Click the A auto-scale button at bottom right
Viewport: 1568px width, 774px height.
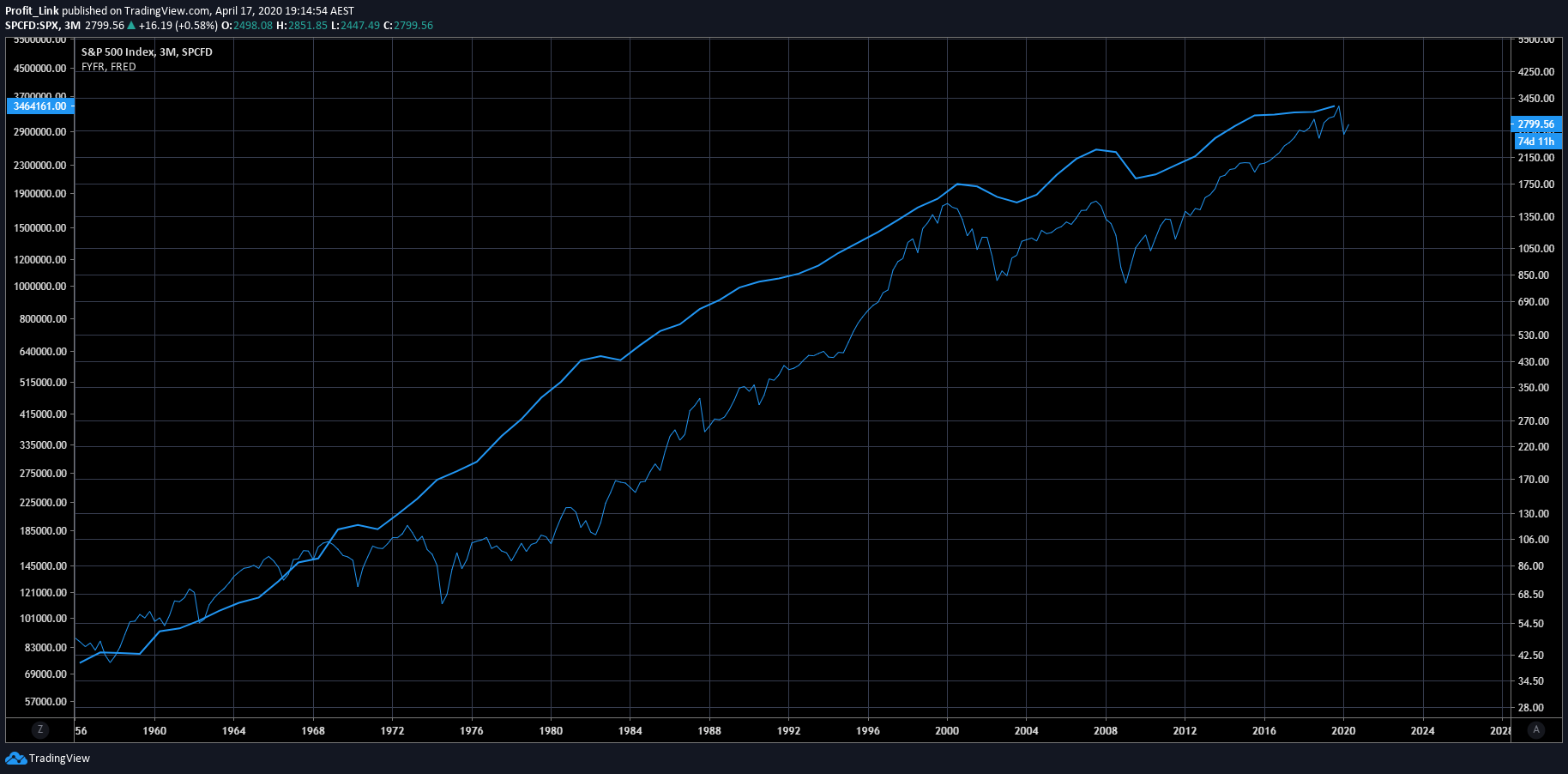[1536, 729]
